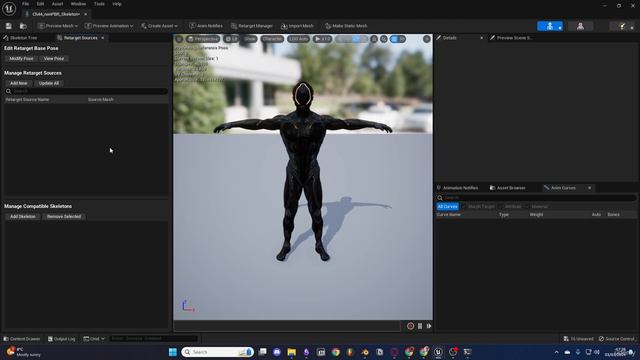Image resolution: width=640 pixels, height=360 pixels.
Task: Click Browse to asset icon in toolbar
Action: coord(23,26)
